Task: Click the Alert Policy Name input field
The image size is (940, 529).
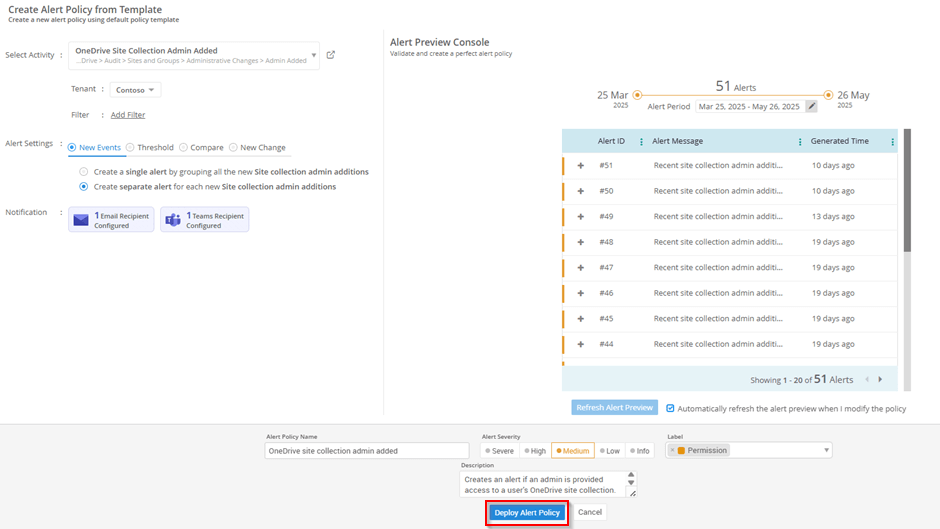Action: click(x=367, y=450)
